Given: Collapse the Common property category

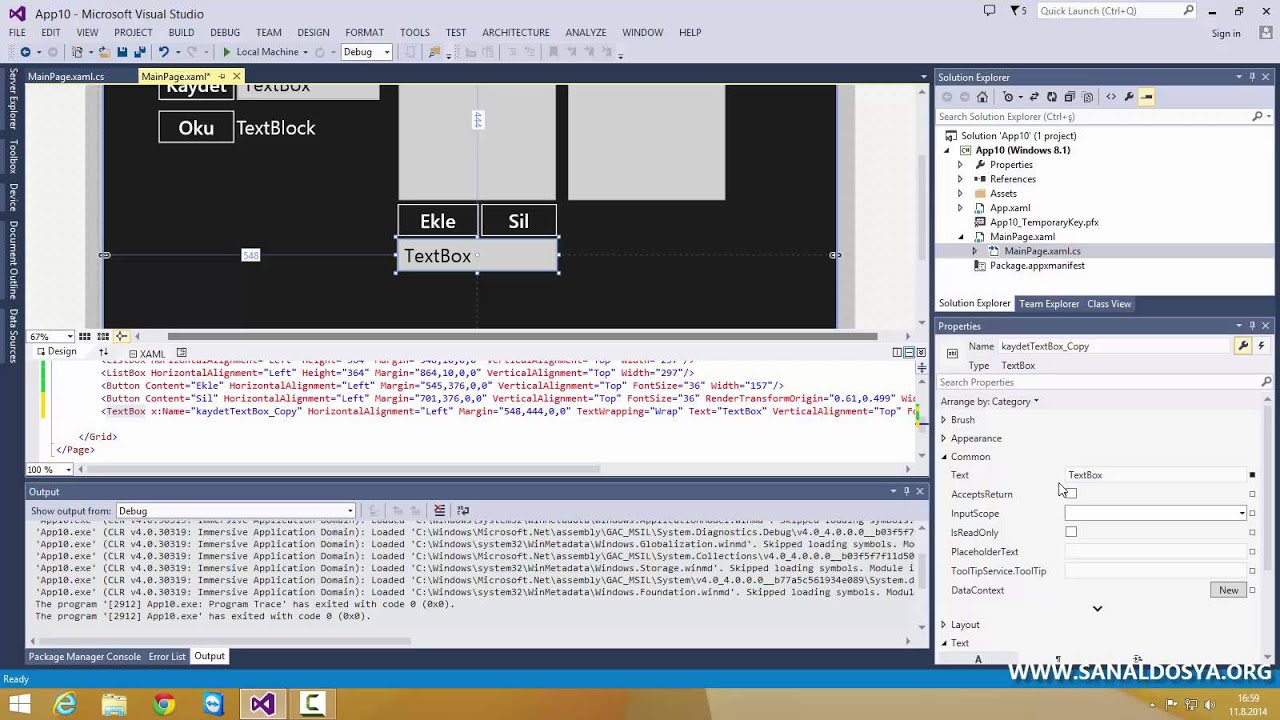Looking at the screenshot, I should pos(943,457).
